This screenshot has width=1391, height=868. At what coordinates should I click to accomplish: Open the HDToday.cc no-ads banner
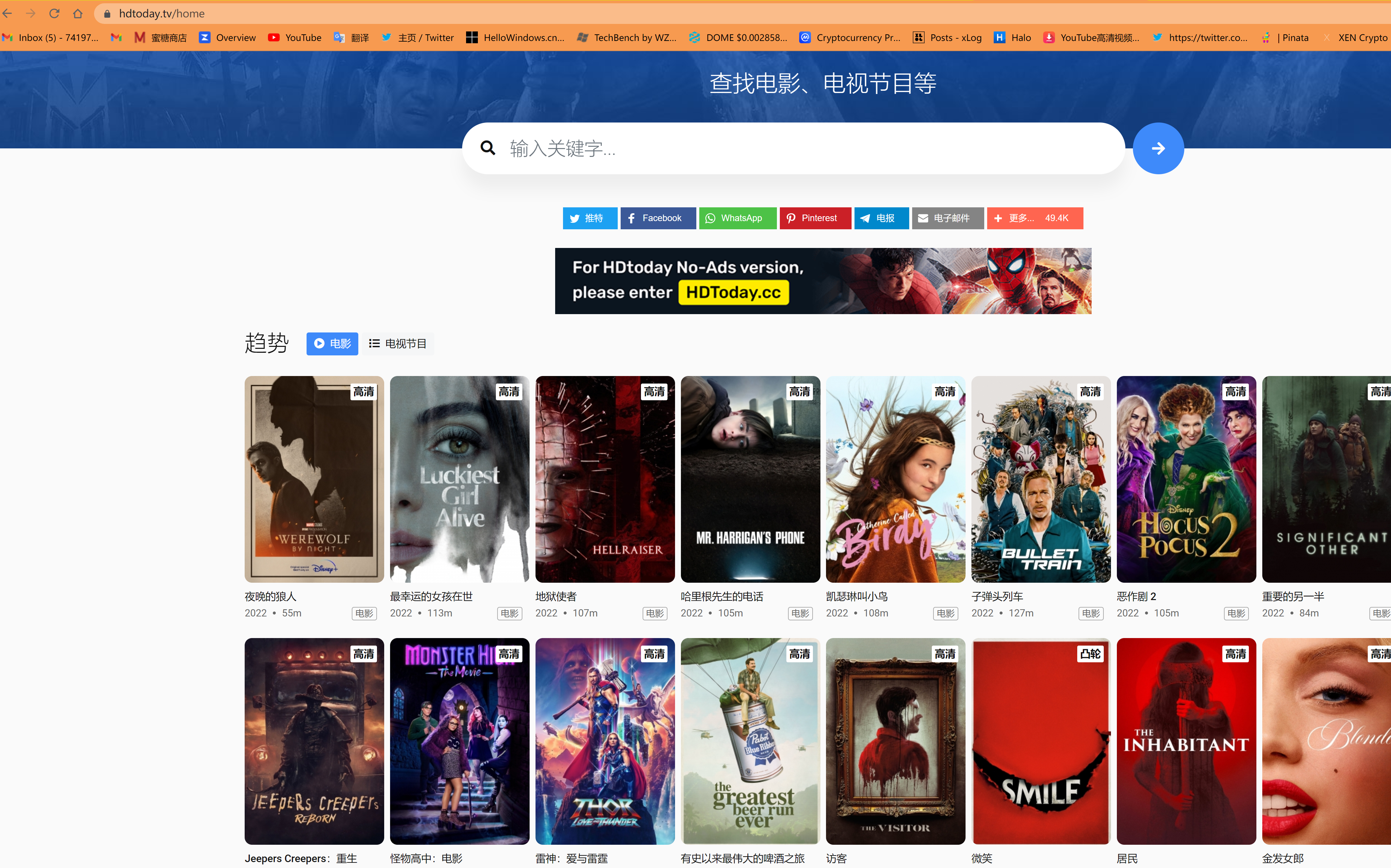(x=822, y=281)
